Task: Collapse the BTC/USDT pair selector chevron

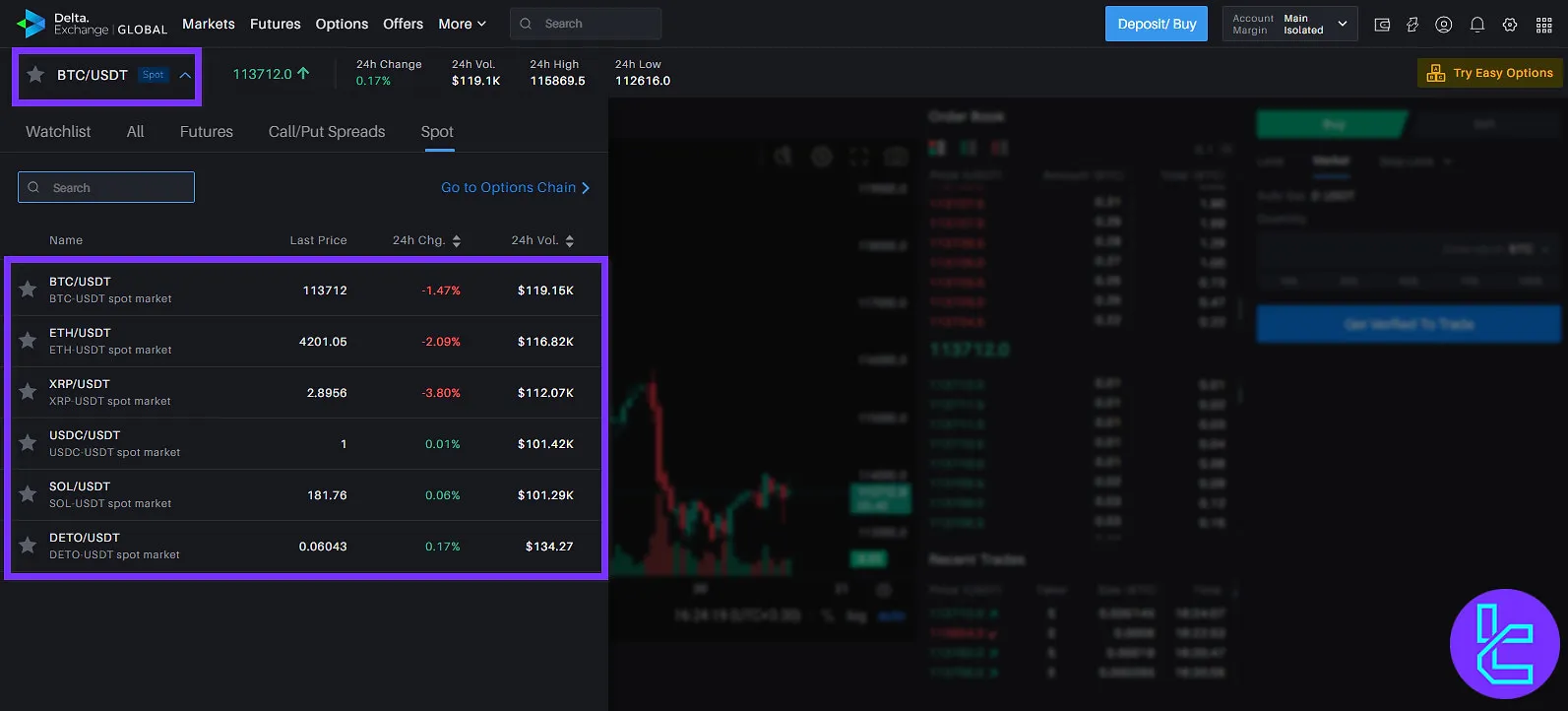Action: [x=185, y=75]
